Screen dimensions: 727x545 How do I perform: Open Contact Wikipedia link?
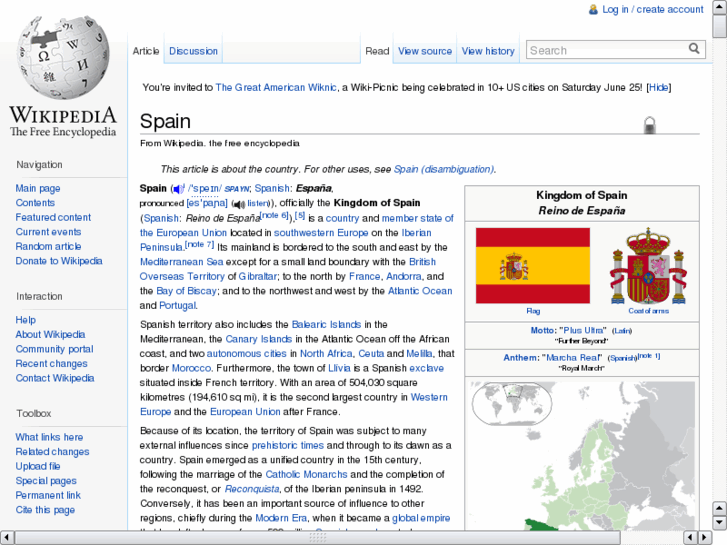coord(55,378)
